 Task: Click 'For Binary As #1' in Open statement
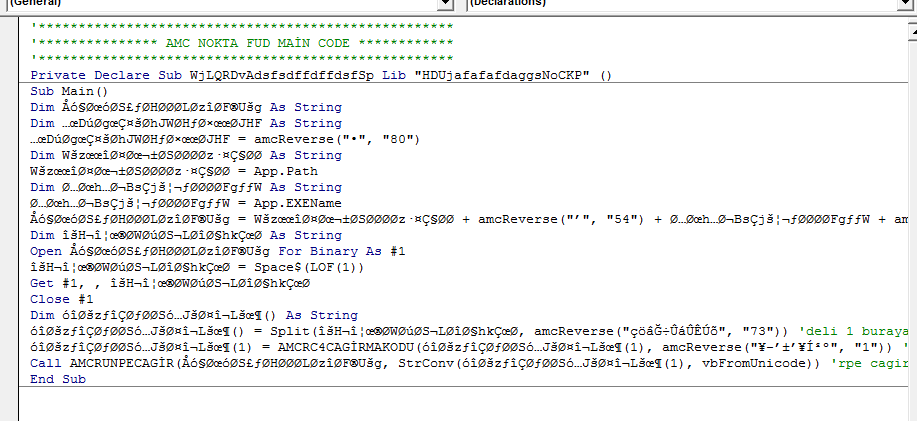click(342, 251)
